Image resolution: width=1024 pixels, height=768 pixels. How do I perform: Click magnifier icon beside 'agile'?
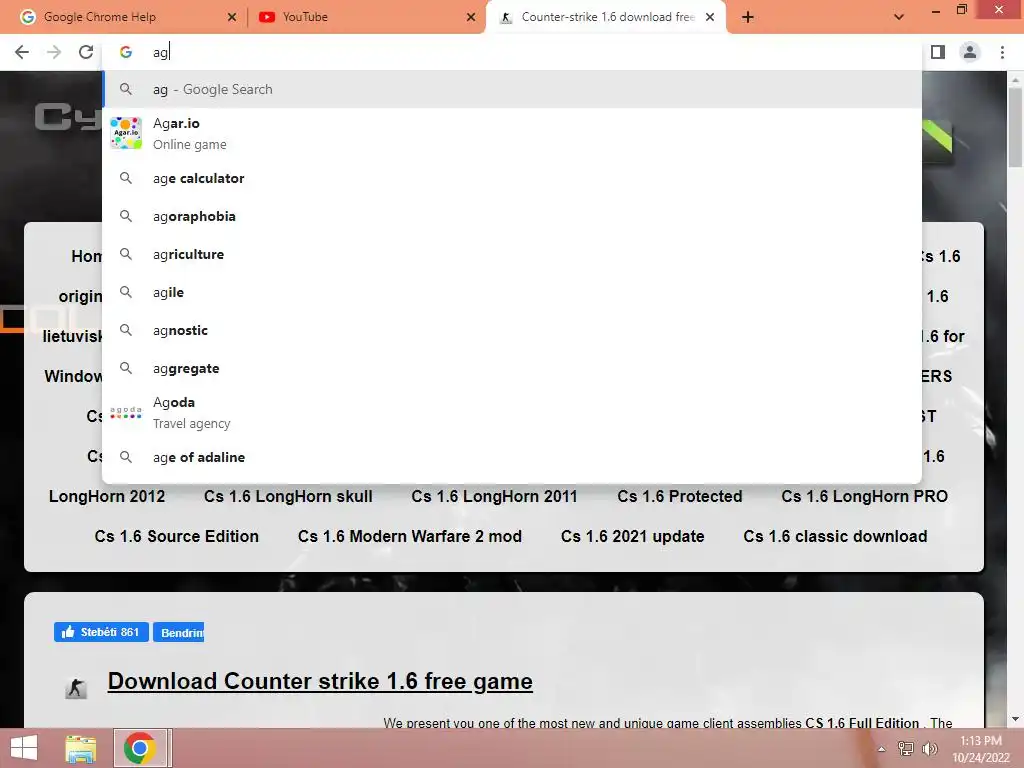pos(126,292)
